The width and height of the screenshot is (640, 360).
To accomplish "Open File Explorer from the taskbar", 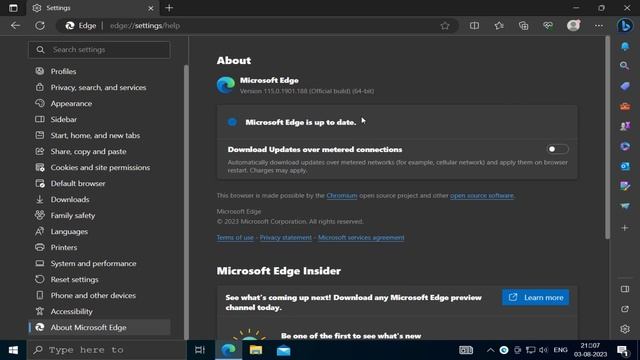I will click(256, 350).
